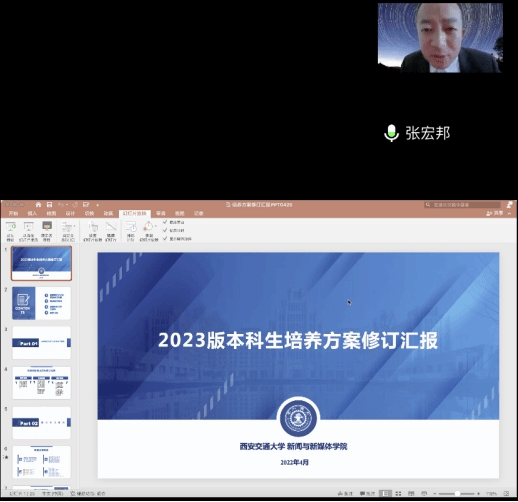Click the Share button
The height and width of the screenshot is (502, 518).
(495, 213)
